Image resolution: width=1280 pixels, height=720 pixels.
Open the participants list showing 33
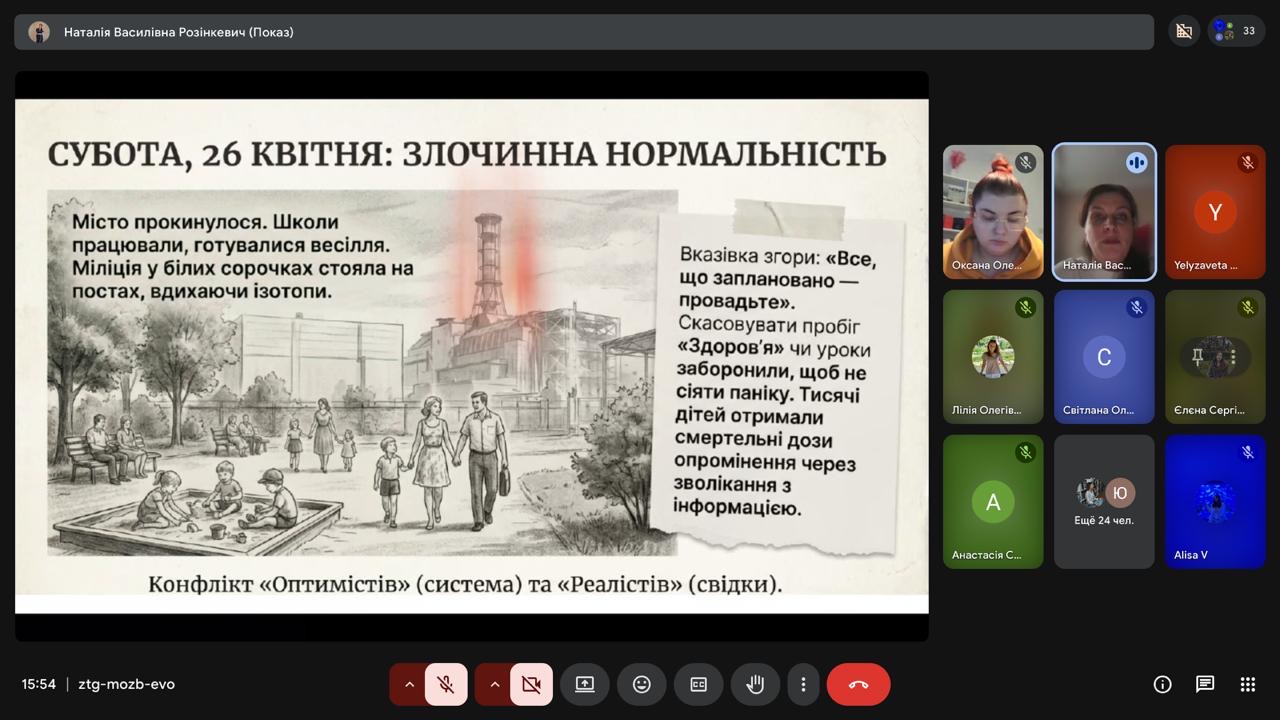click(x=1237, y=31)
